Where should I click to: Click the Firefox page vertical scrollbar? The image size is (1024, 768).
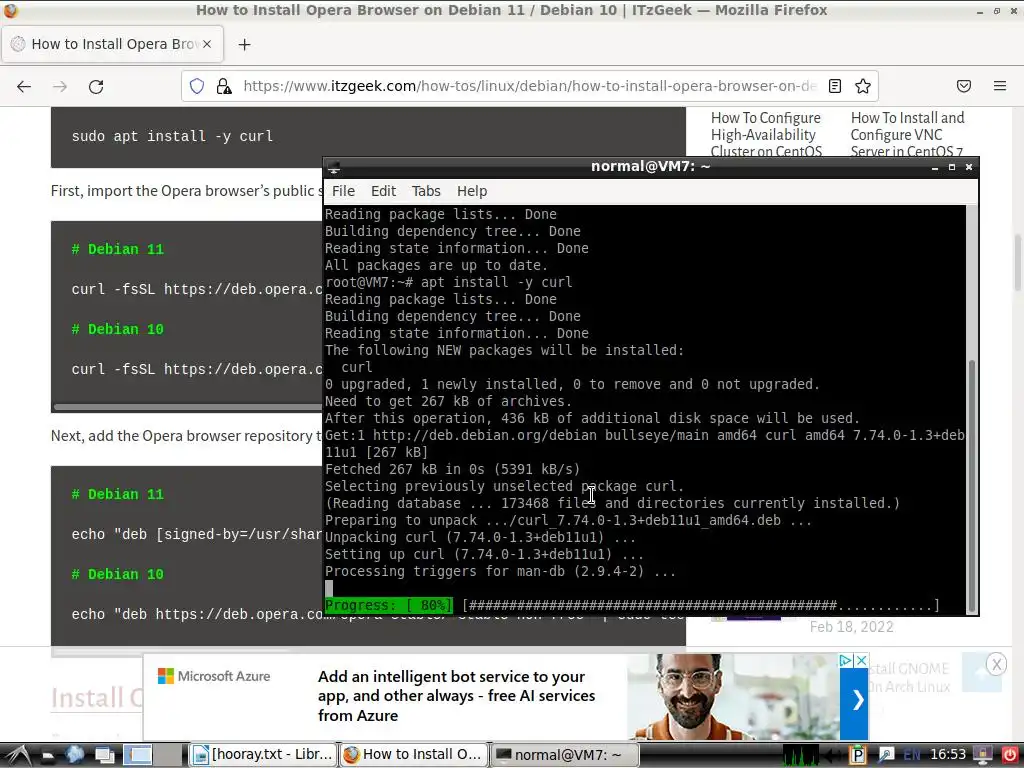click(1017, 262)
